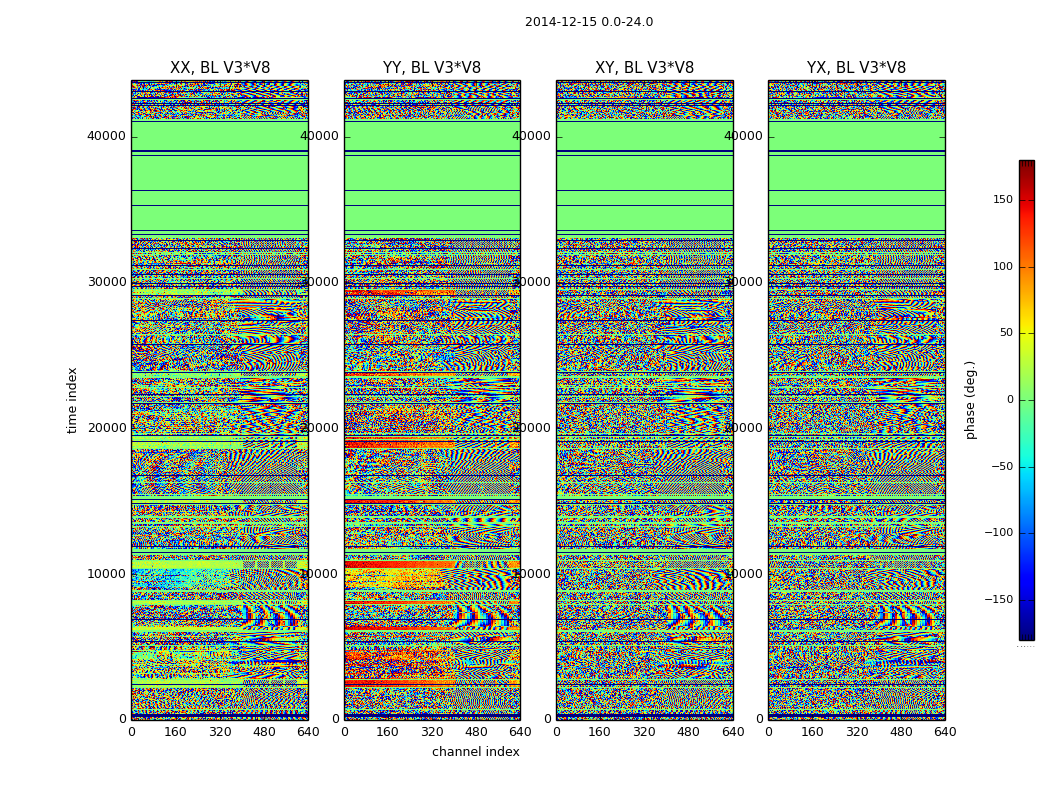Click XX panel y-tick '20000'

coord(106,428)
